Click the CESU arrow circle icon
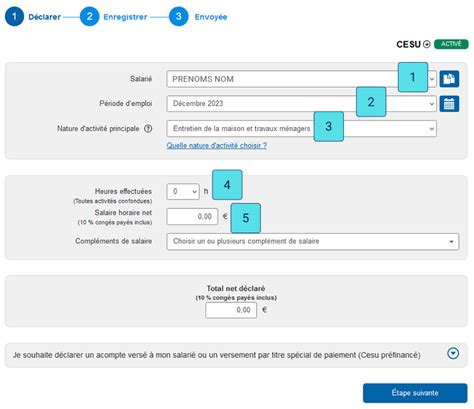 pos(427,44)
